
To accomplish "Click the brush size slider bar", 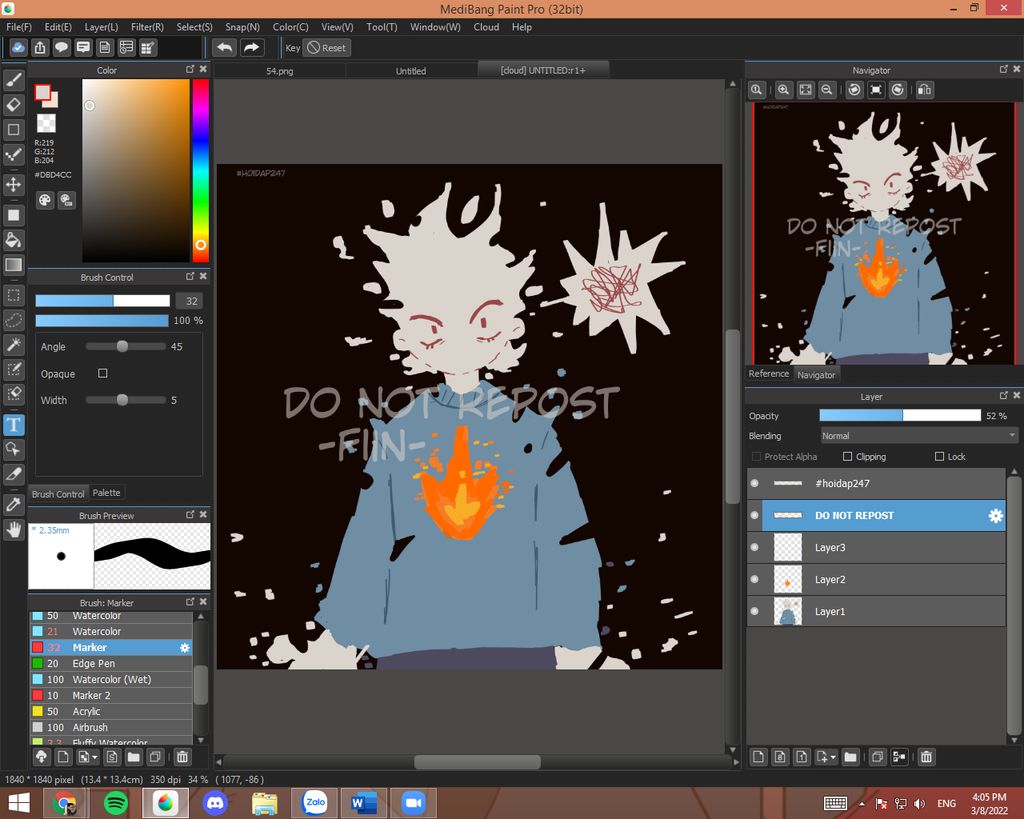I will pyautogui.click(x=103, y=300).
